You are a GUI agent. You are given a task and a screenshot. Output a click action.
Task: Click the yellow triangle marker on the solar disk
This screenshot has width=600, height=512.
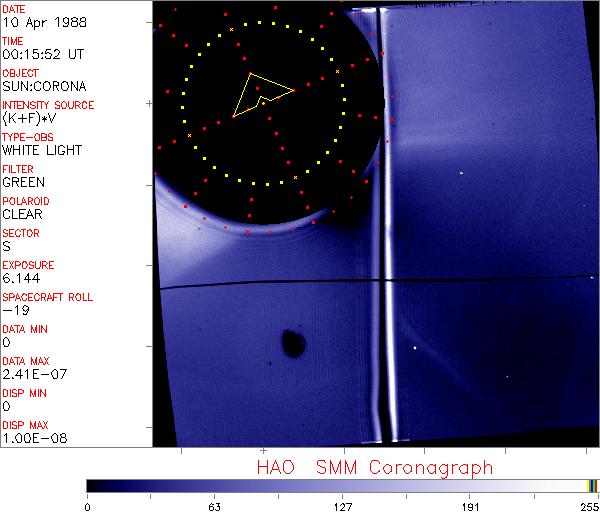pos(259,94)
